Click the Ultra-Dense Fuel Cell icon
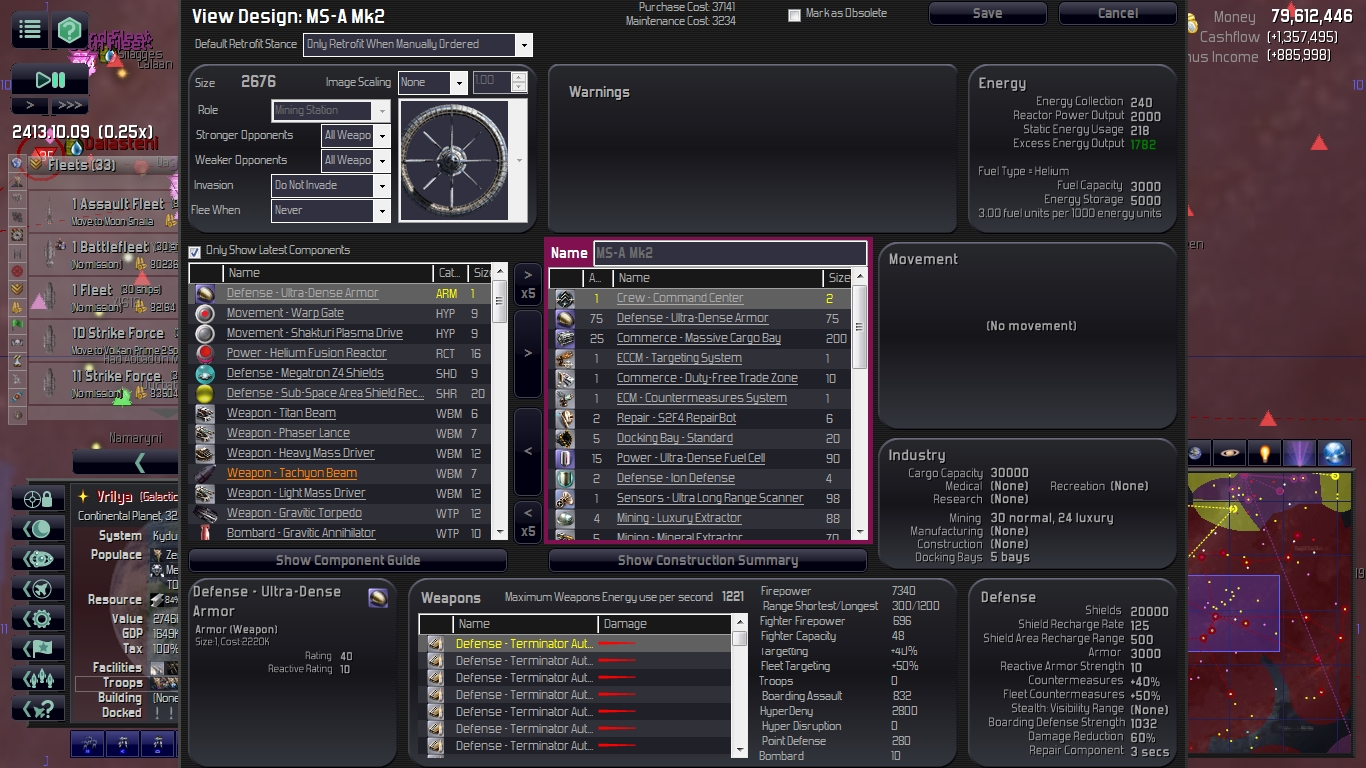The image size is (1366, 768). (565, 458)
